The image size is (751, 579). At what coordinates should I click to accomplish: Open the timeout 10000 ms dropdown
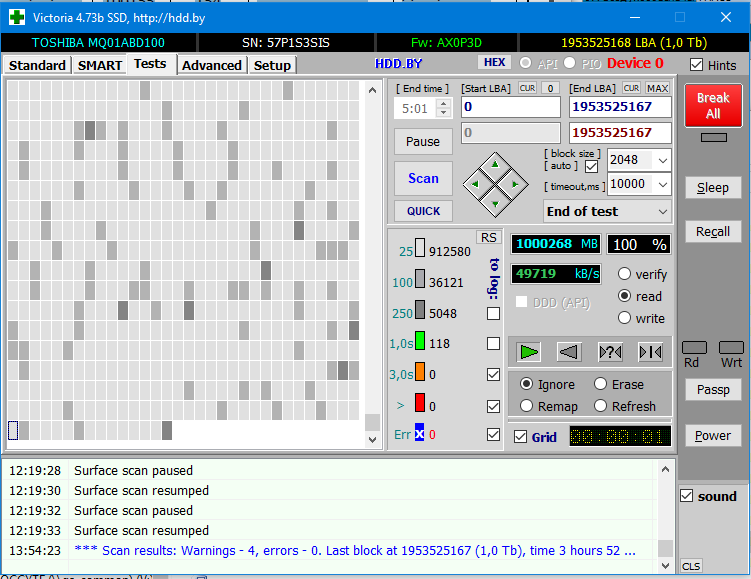663,184
